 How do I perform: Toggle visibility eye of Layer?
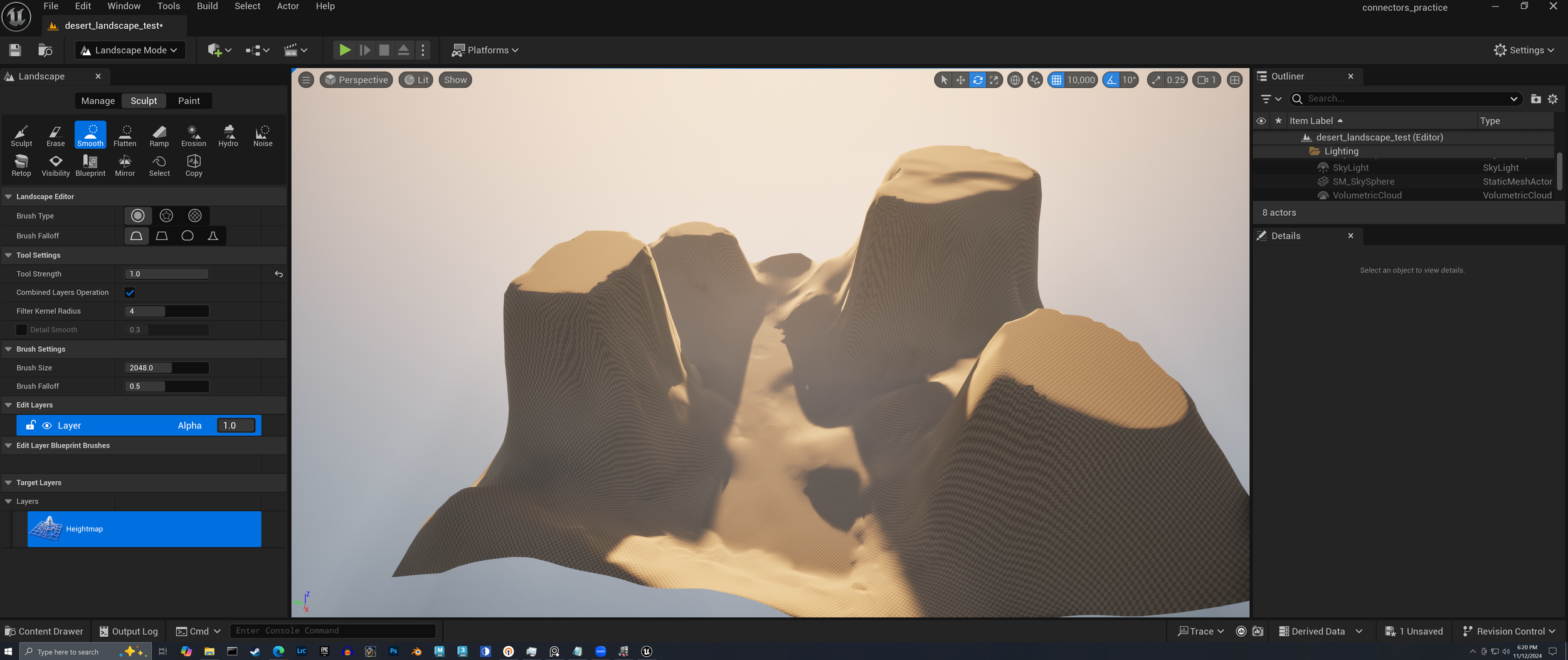click(47, 426)
